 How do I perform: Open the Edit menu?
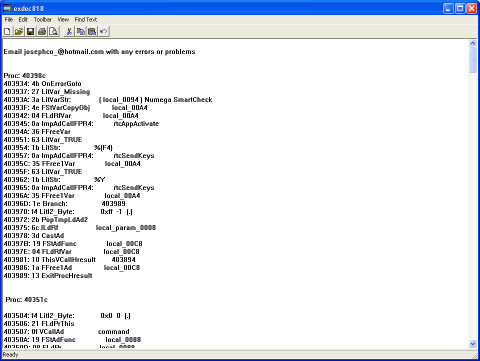[23, 20]
